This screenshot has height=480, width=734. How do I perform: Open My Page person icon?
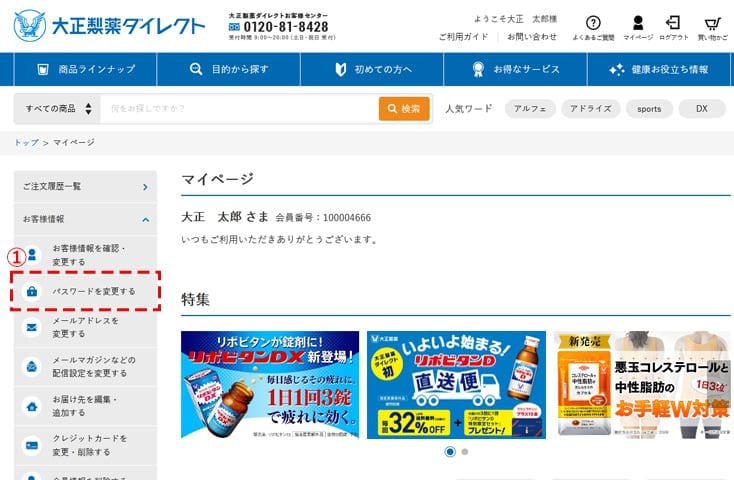638,23
